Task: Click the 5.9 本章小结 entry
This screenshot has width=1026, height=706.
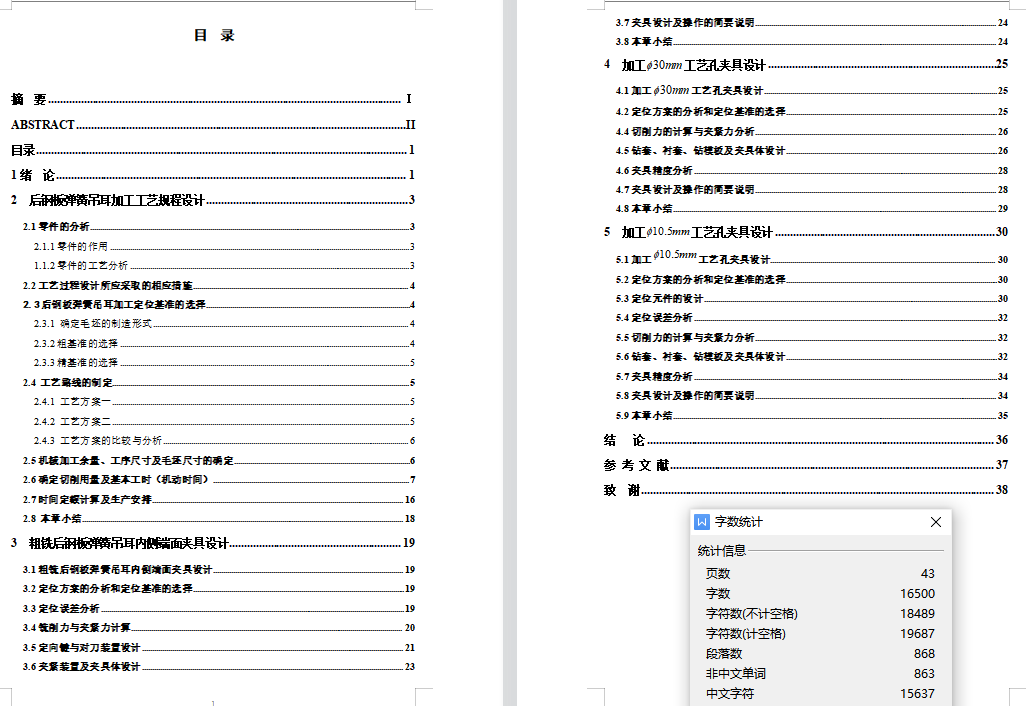Action: tap(811, 415)
